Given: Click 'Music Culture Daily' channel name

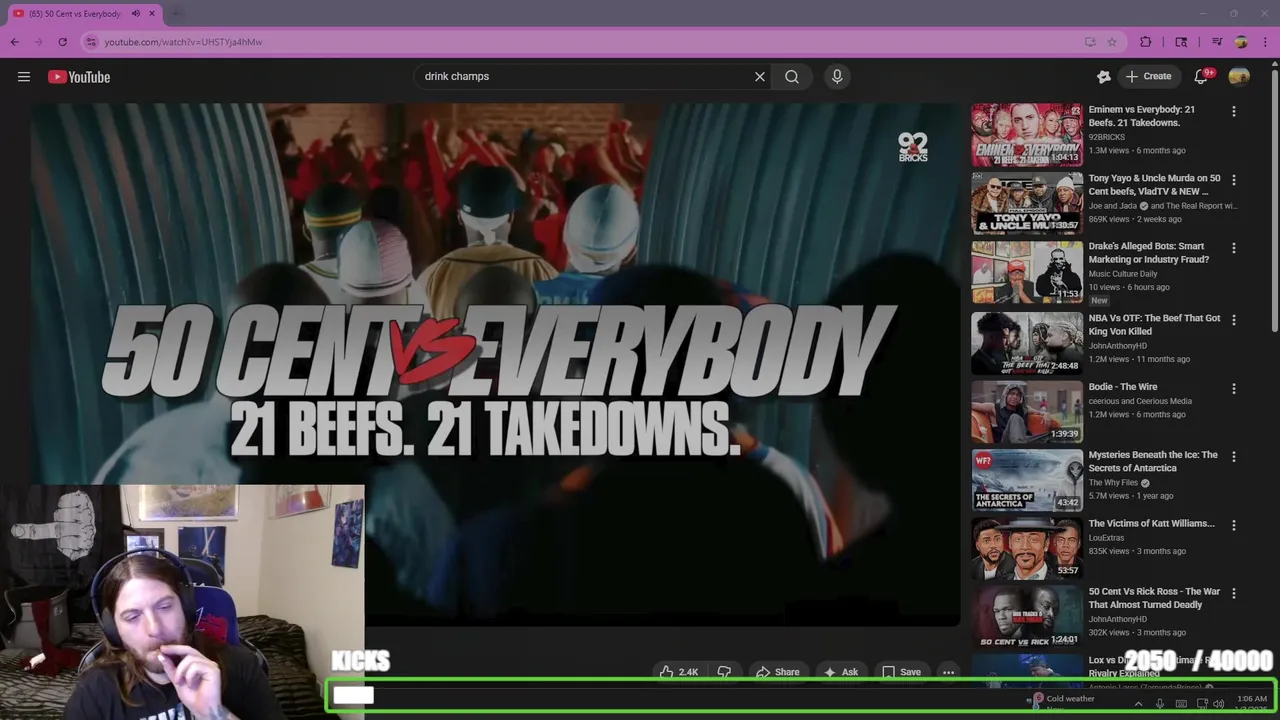Looking at the screenshot, I should tap(1123, 274).
